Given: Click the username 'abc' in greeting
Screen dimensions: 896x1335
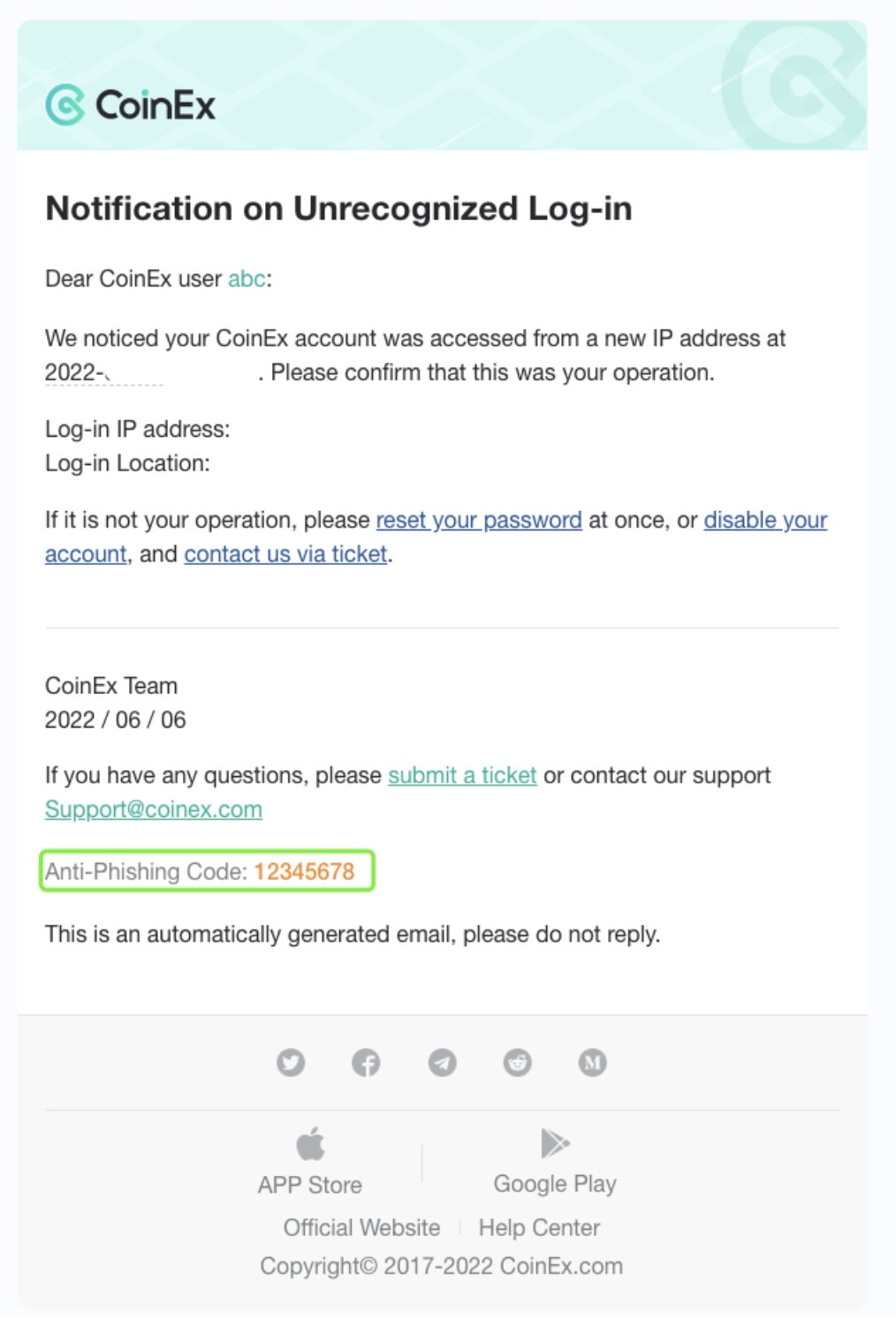Looking at the screenshot, I should [247, 278].
